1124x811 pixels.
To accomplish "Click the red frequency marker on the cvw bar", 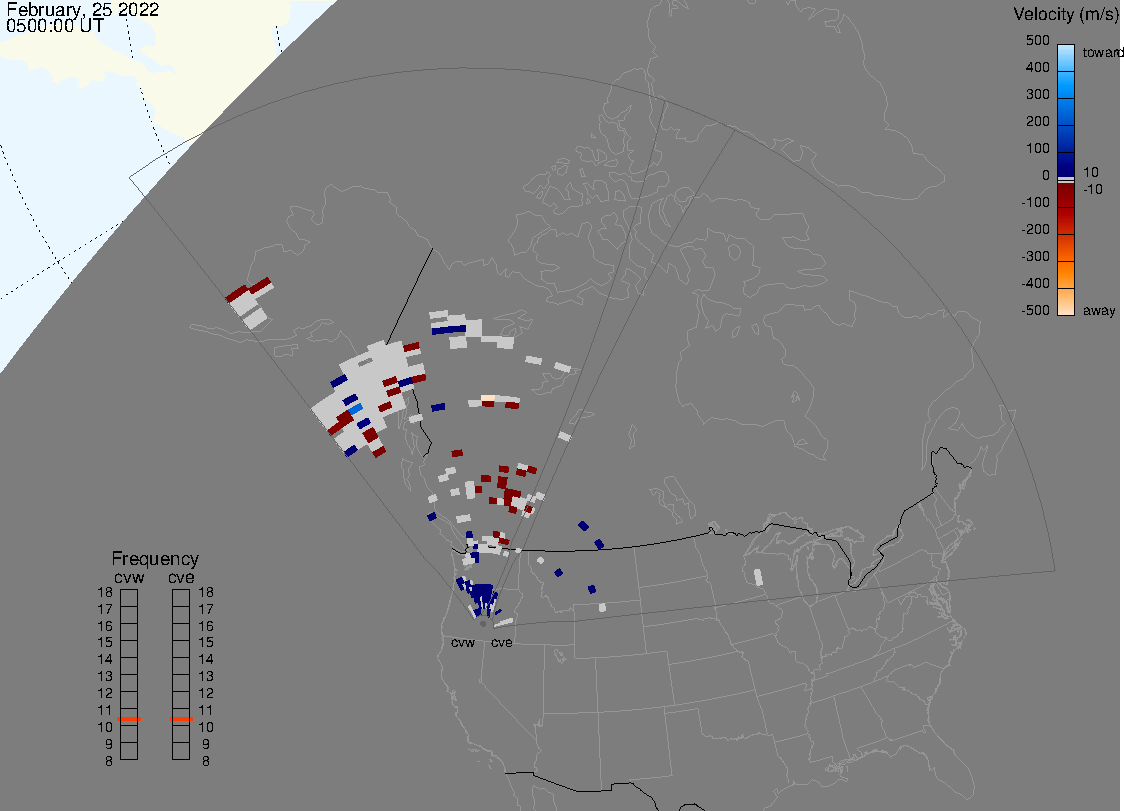I will click(x=129, y=718).
